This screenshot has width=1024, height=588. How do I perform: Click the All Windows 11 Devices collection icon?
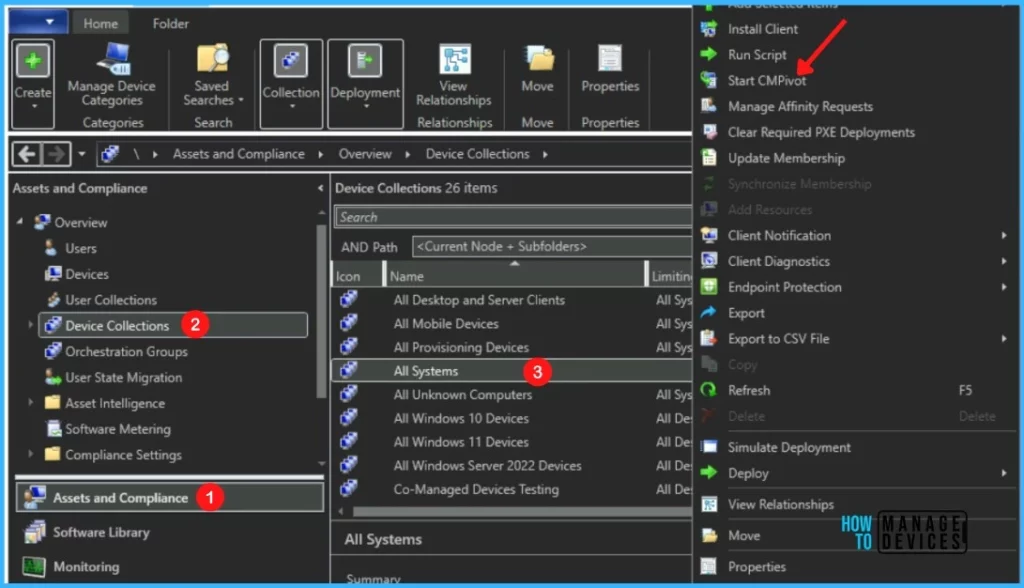click(349, 442)
